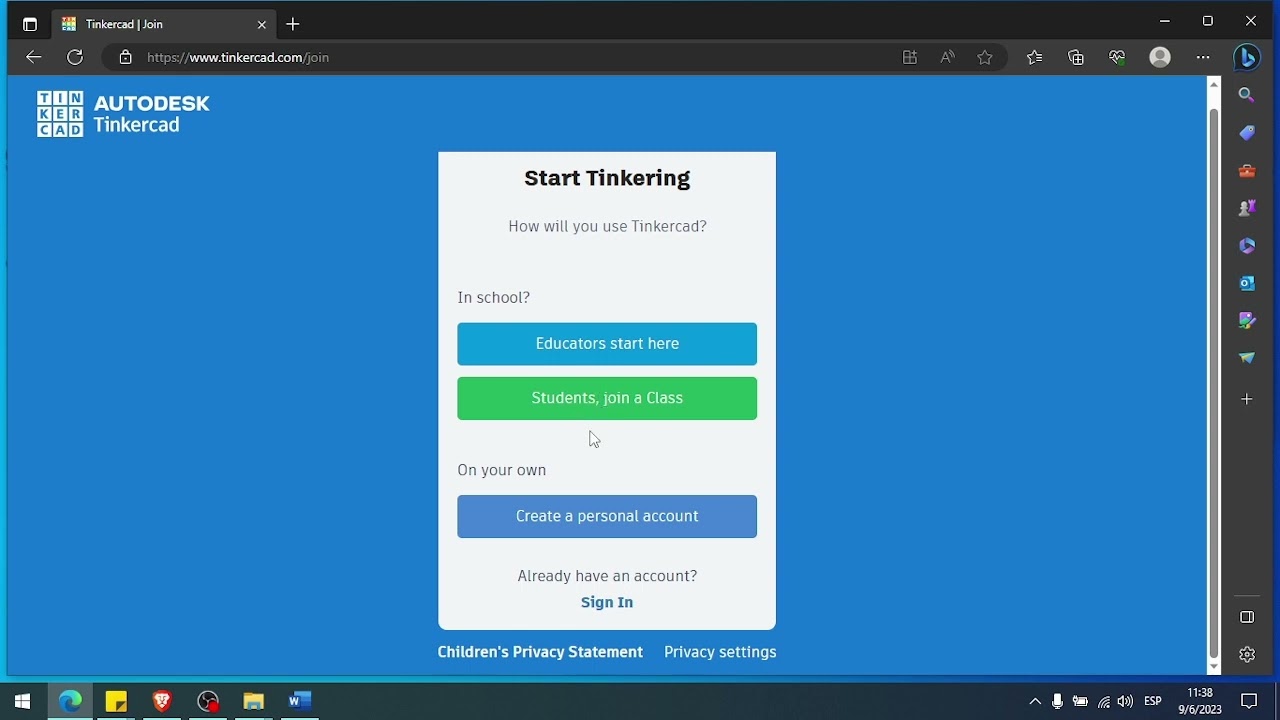This screenshot has width=1280, height=720.
Task: Open Settings and more ellipsis menu
Action: [x=1203, y=57]
